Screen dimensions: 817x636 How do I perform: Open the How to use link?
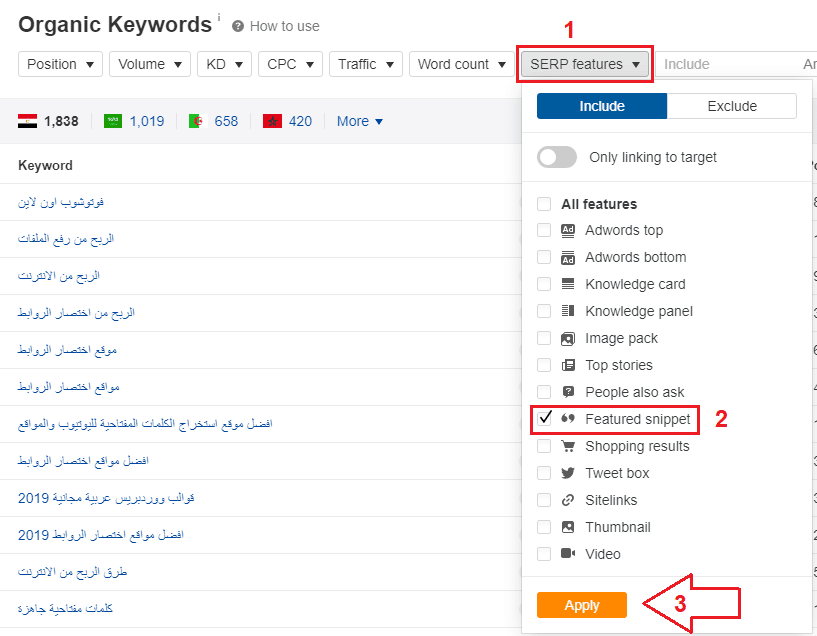pyautogui.click(x=284, y=26)
